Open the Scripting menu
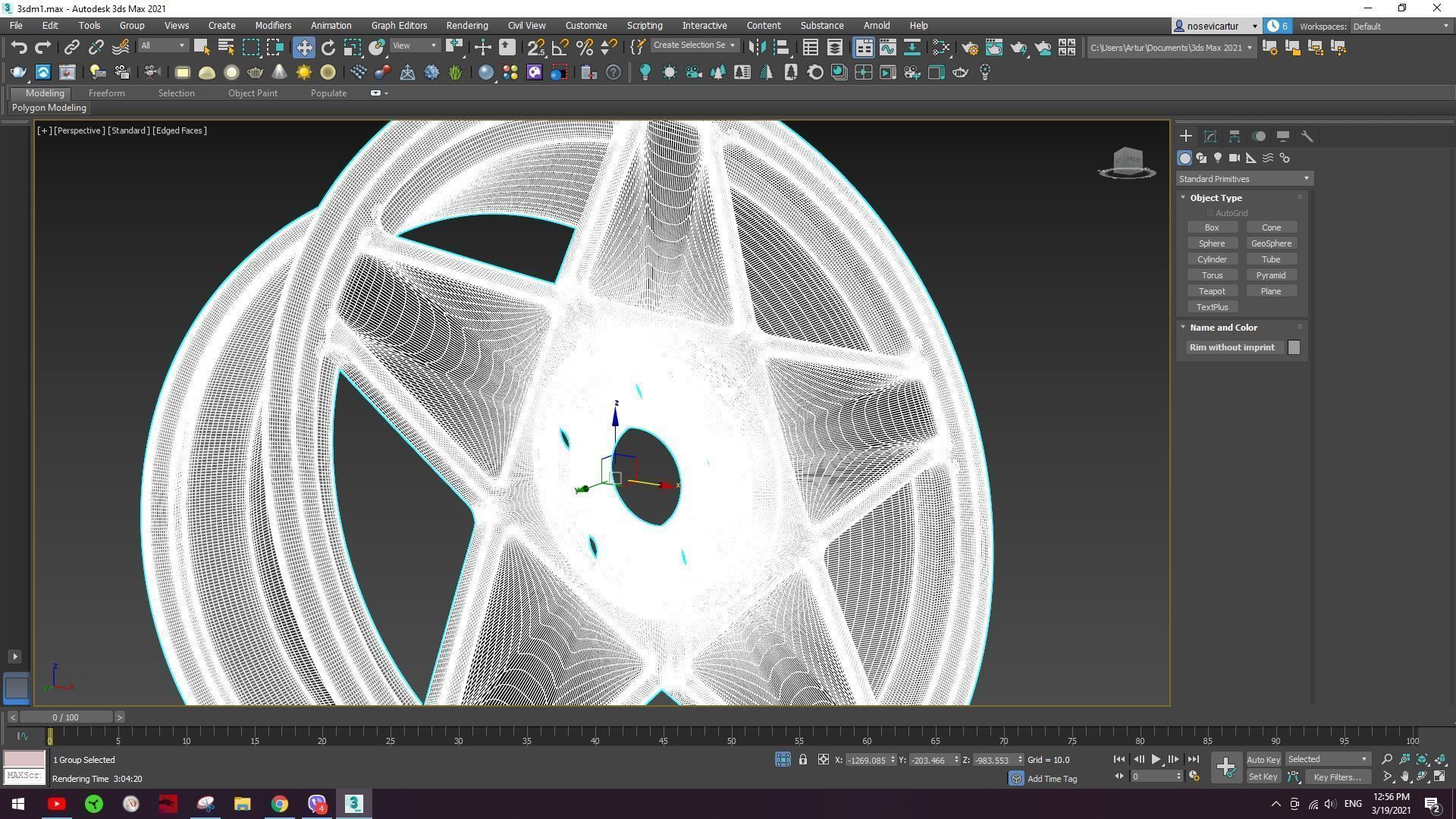The height and width of the screenshot is (819, 1456). pos(645,26)
